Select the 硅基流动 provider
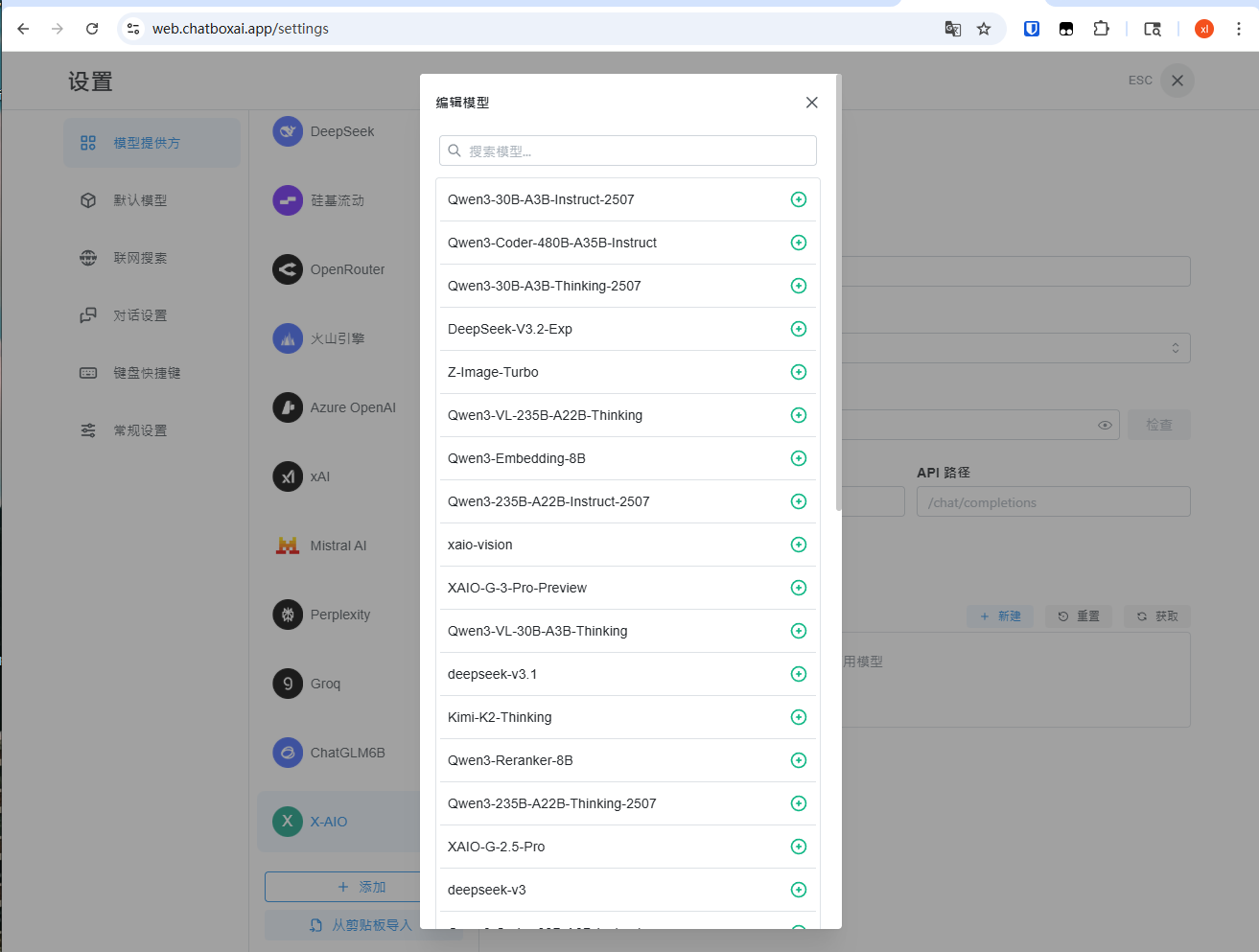This screenshot has width=1259, height=952. click(x=338, y=200)
